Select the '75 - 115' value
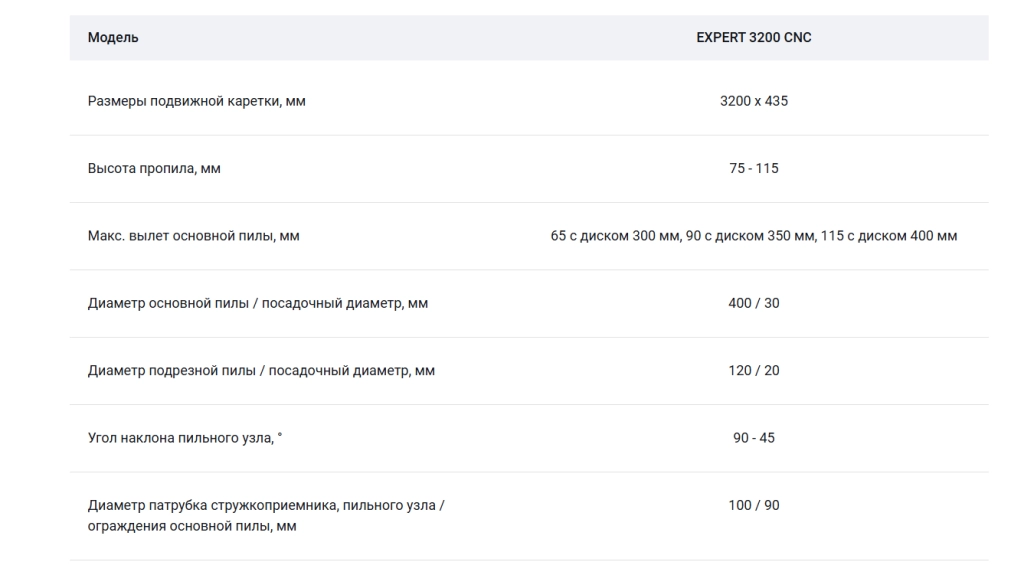This screenshot has height=575, width=1024. (x=754, y=169)
